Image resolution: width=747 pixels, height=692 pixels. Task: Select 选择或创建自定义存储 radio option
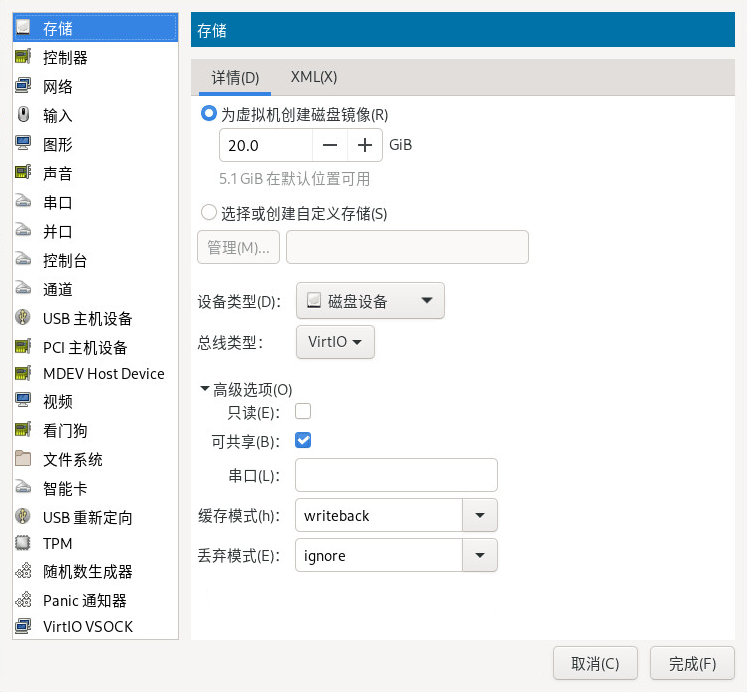pyautogui.click(x=209, y=212)
